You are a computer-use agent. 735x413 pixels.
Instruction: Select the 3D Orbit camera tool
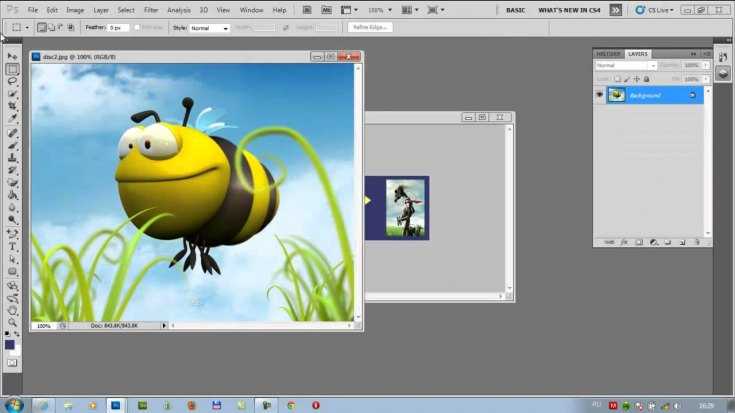click(x=12, y=298)
